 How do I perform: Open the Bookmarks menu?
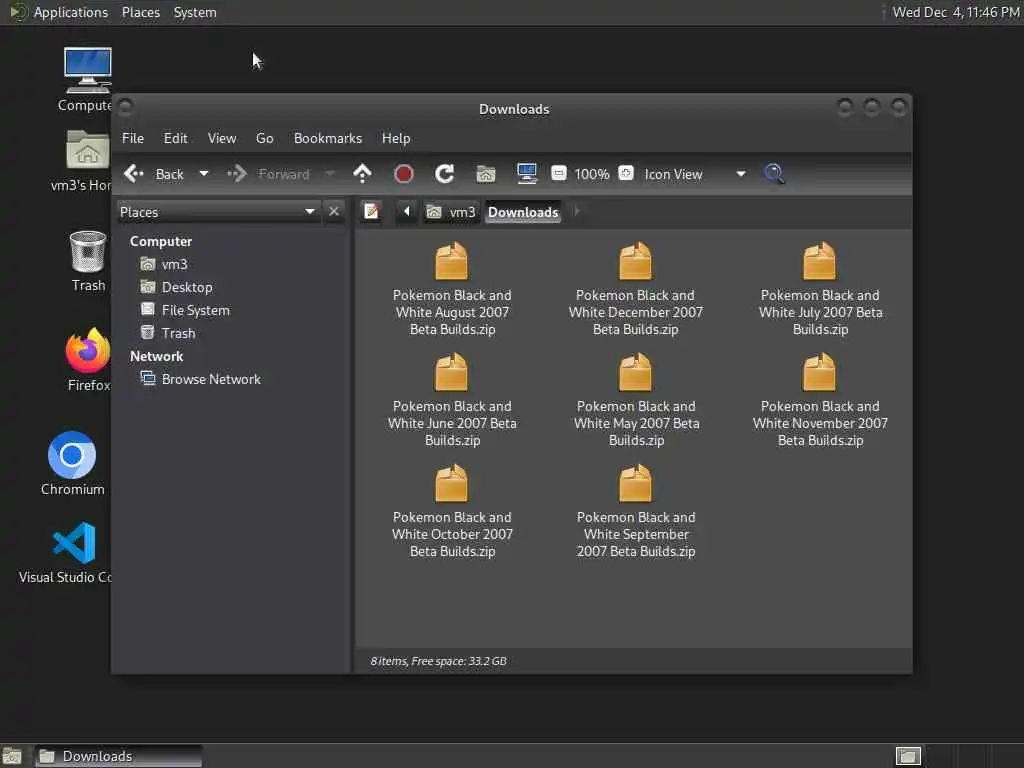[x=328, y=138]
